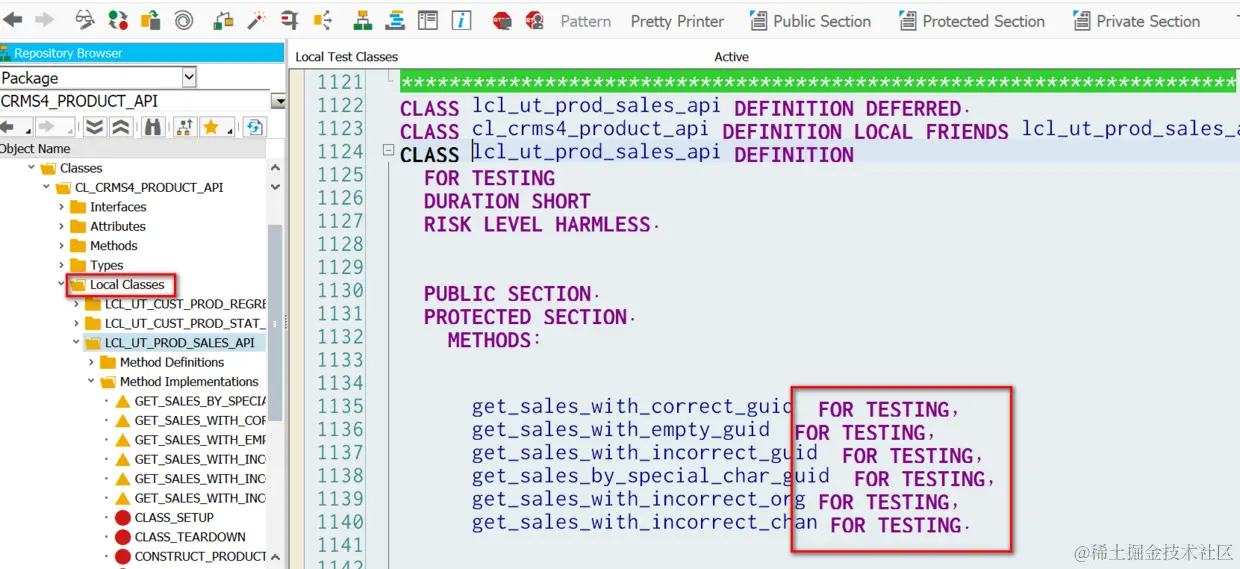Click the blue orange indent structure icon
1240x569 pixels.
tap(395, 20)
